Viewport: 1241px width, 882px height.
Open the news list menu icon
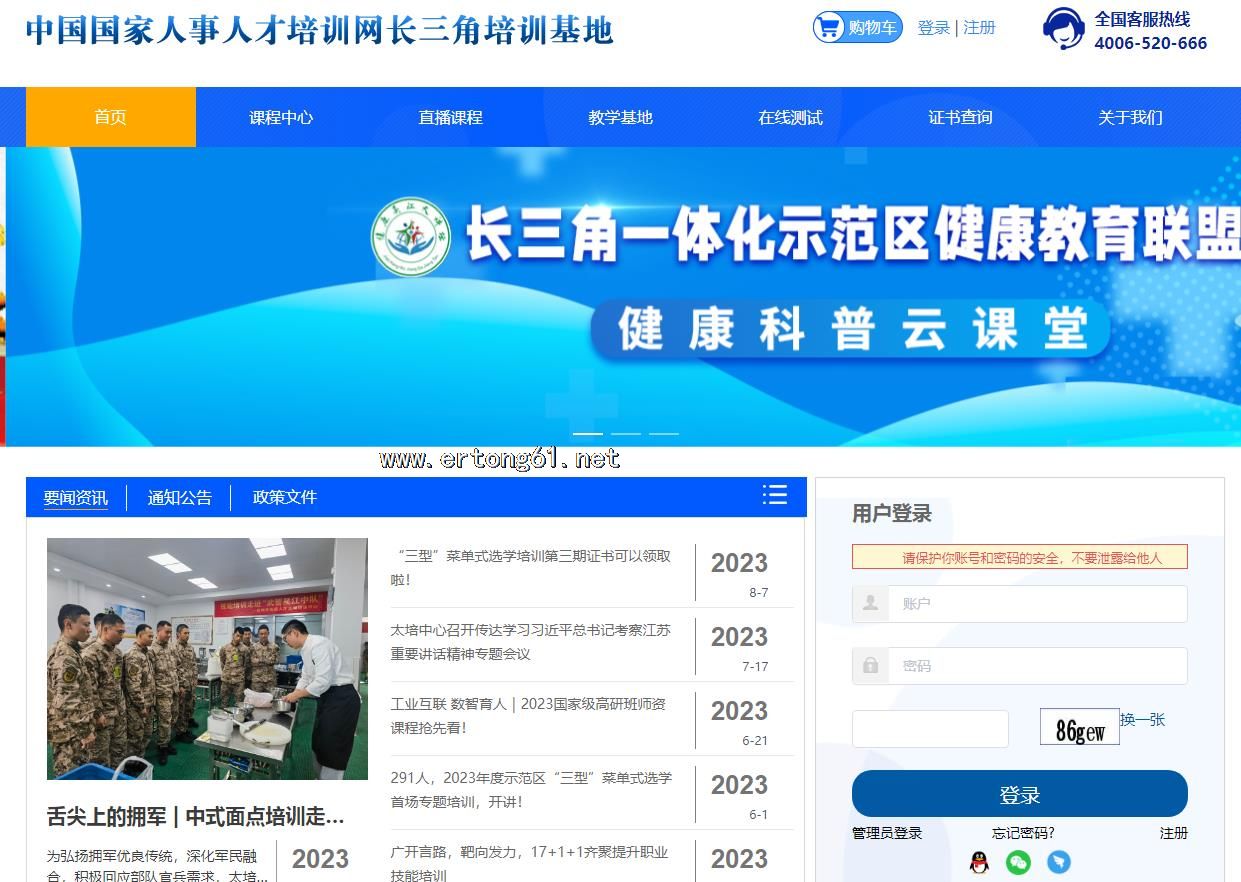(774, 495)
